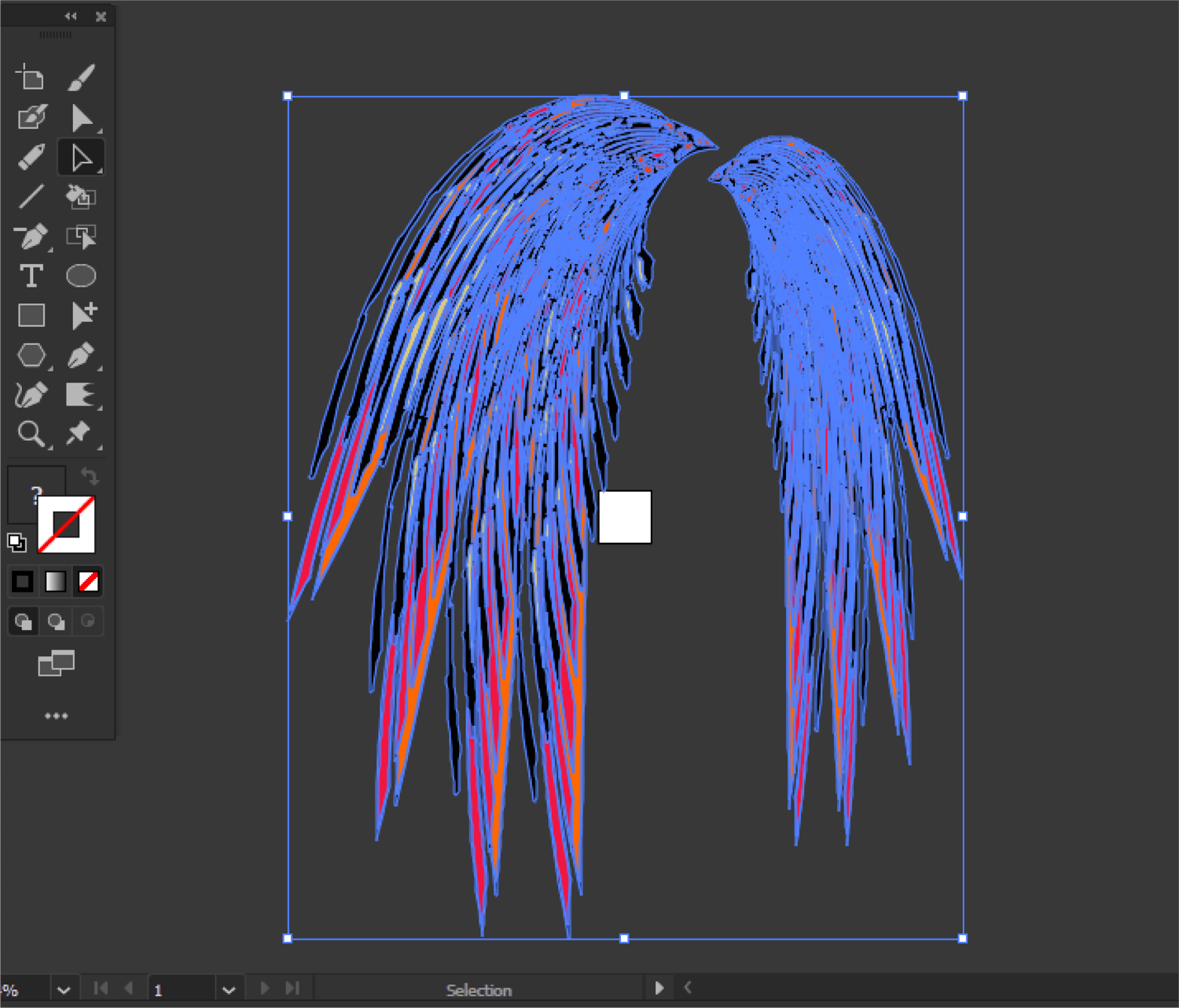Set the color to None swatch
1179x1008 pixels.
tap(88, 581)
